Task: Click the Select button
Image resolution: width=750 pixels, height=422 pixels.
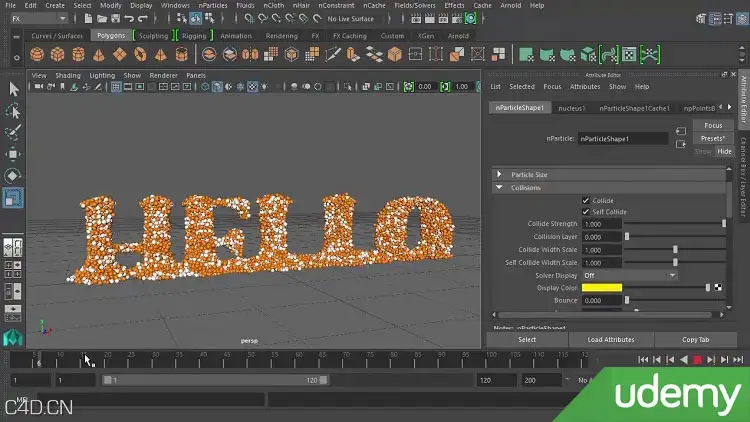Action: tap(527, 339)
